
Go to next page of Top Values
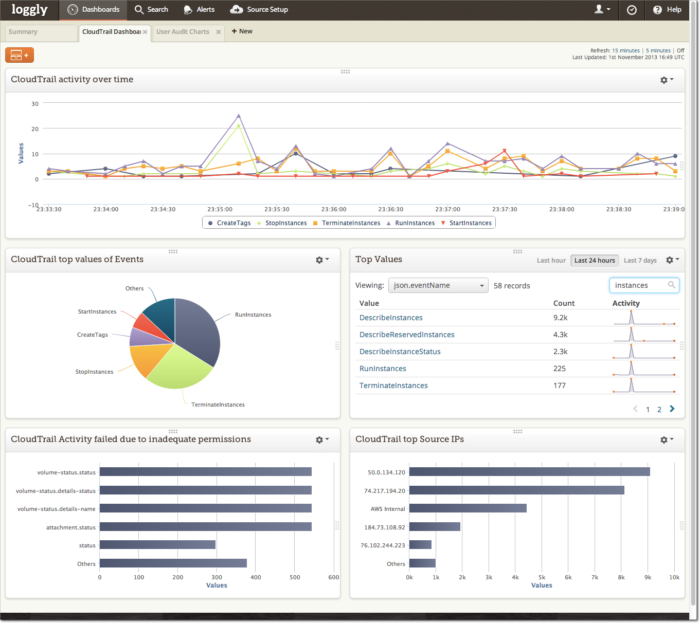(x=672, y=409)
